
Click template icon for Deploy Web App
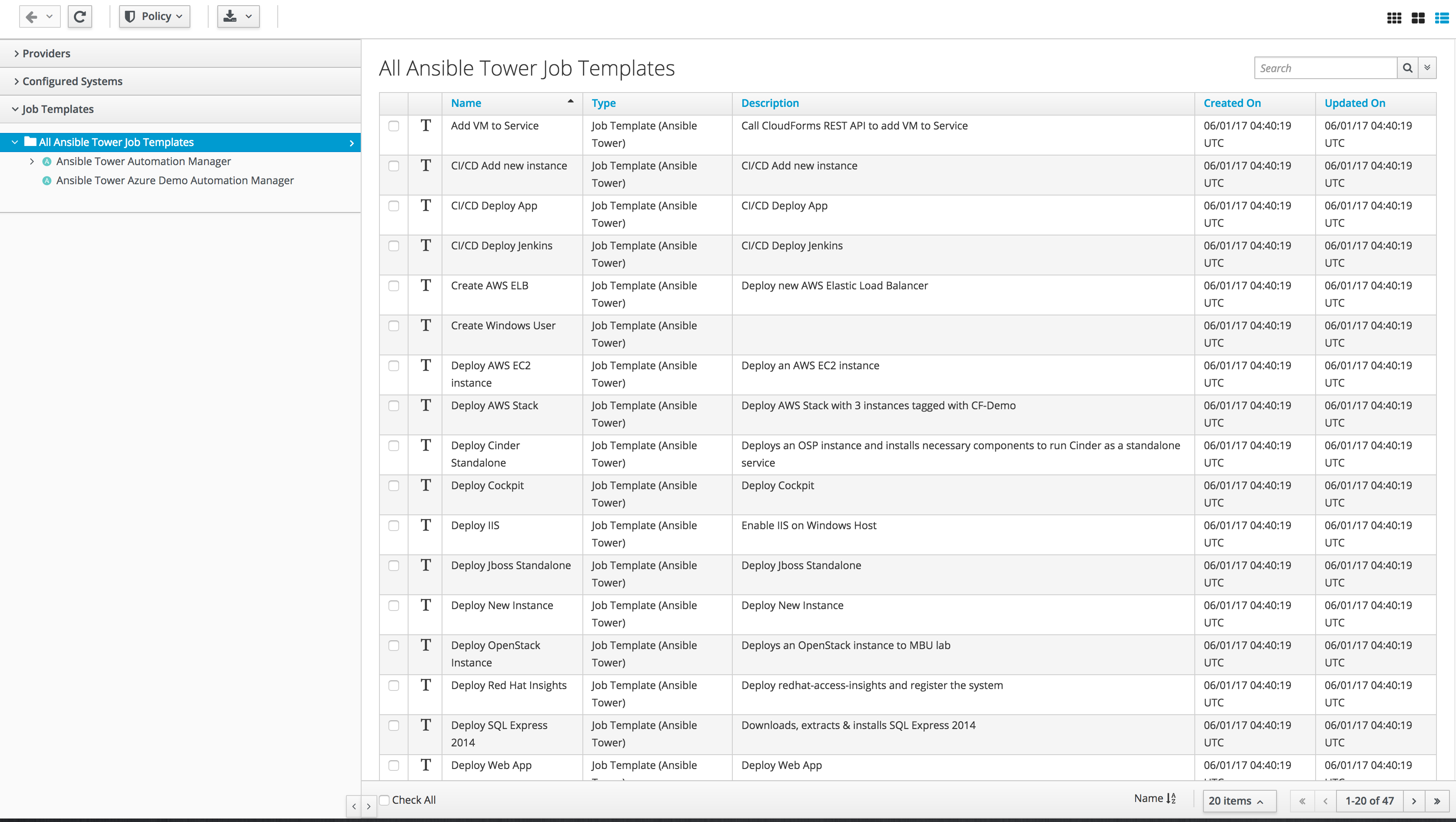click(425, 766)
